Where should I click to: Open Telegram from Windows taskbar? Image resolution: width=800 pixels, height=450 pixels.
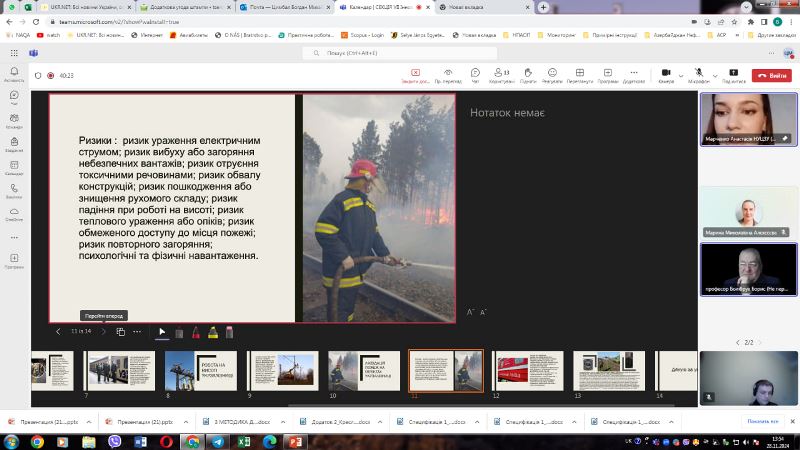pyautogui.click(x=218, y=442)
